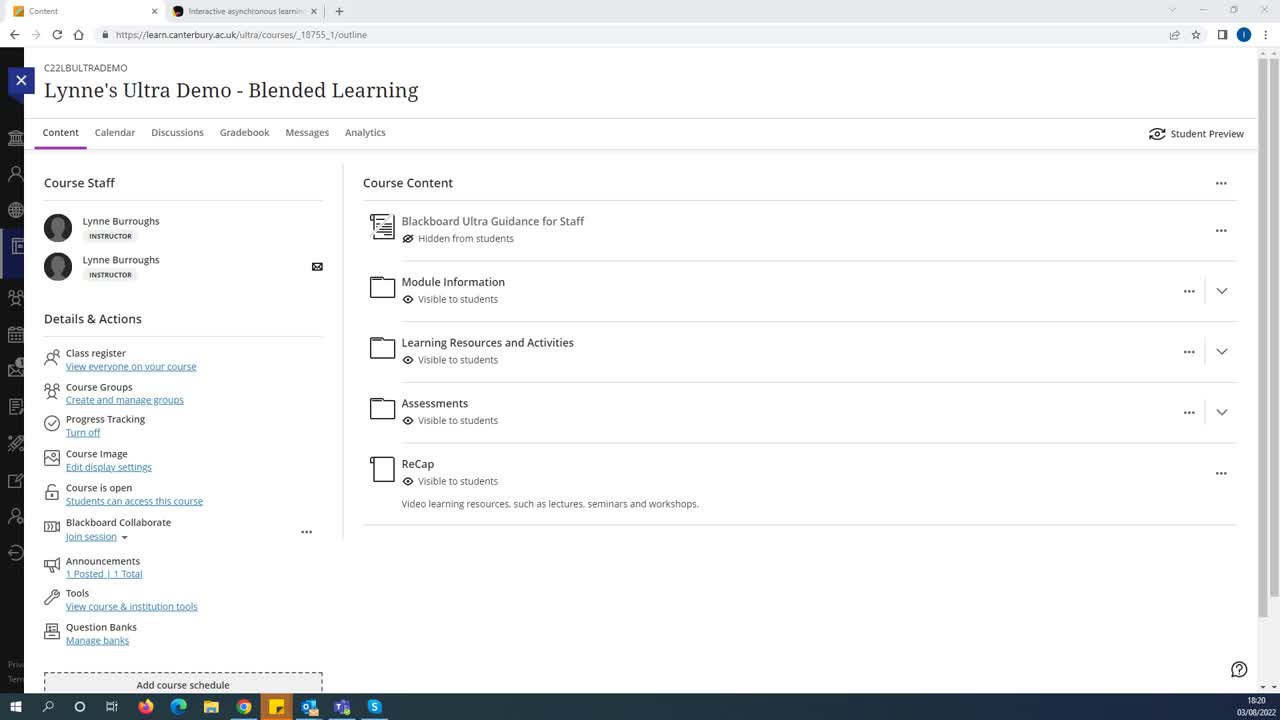Viewport: 1280px width, 720px height.
Task: Click the Course is open padlock icon
Action: pos(52,492)
